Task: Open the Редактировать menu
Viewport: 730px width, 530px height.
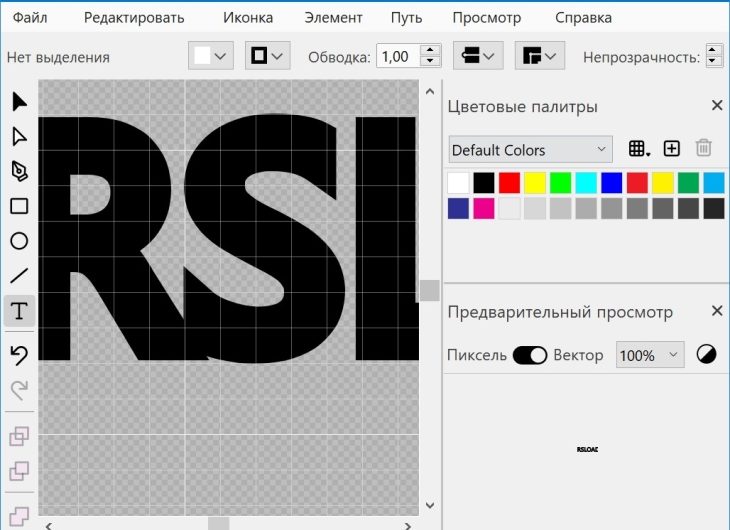Action: (x=134, y=18)
